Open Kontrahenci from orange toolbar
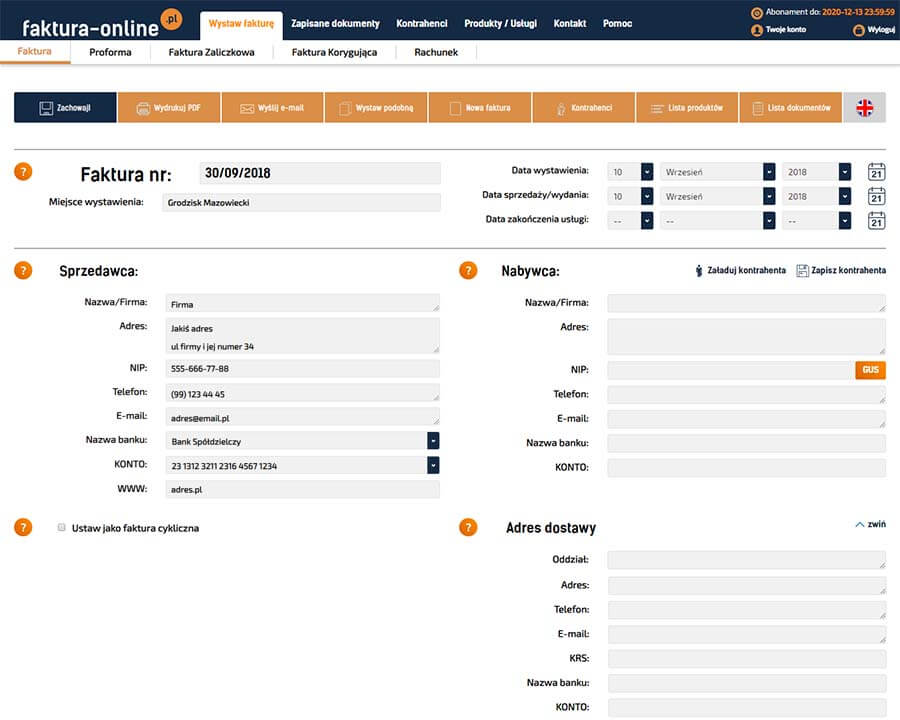900x720 pixels. tap(584, 107)
